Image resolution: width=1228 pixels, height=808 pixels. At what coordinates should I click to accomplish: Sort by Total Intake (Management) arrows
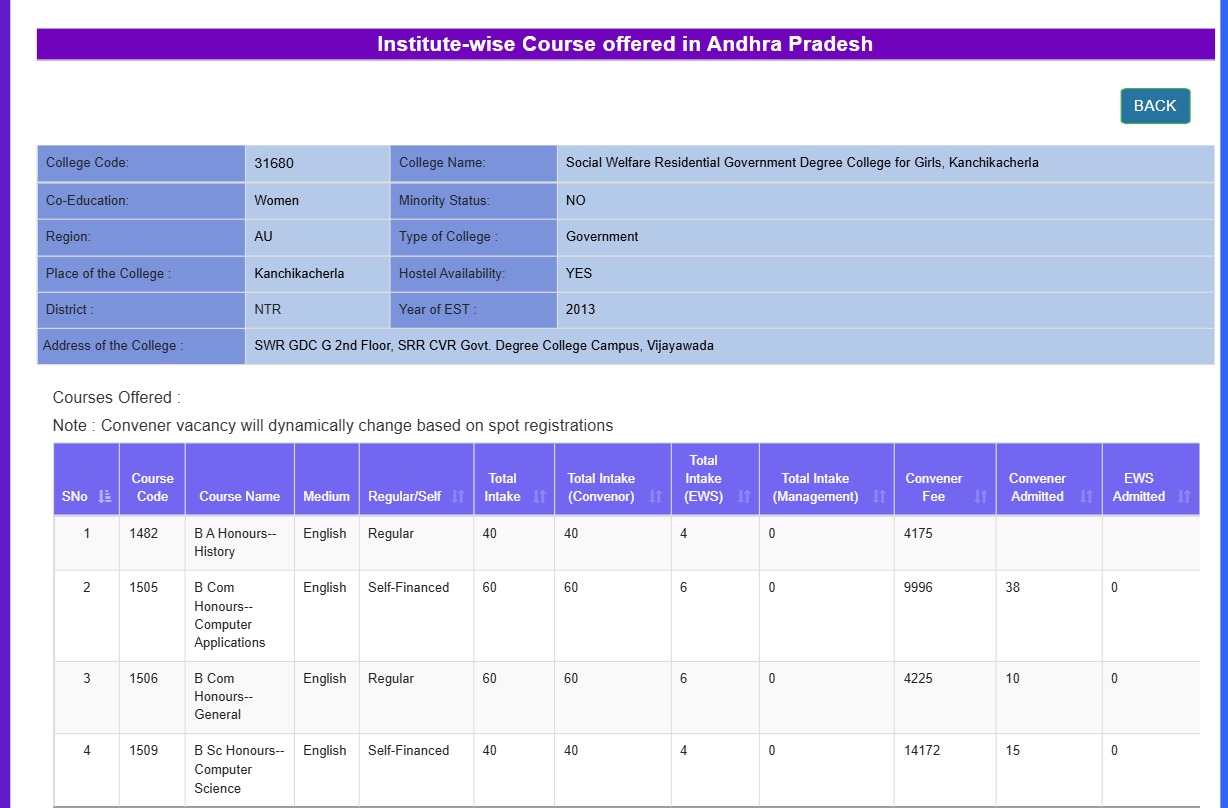tap(879, 497)
